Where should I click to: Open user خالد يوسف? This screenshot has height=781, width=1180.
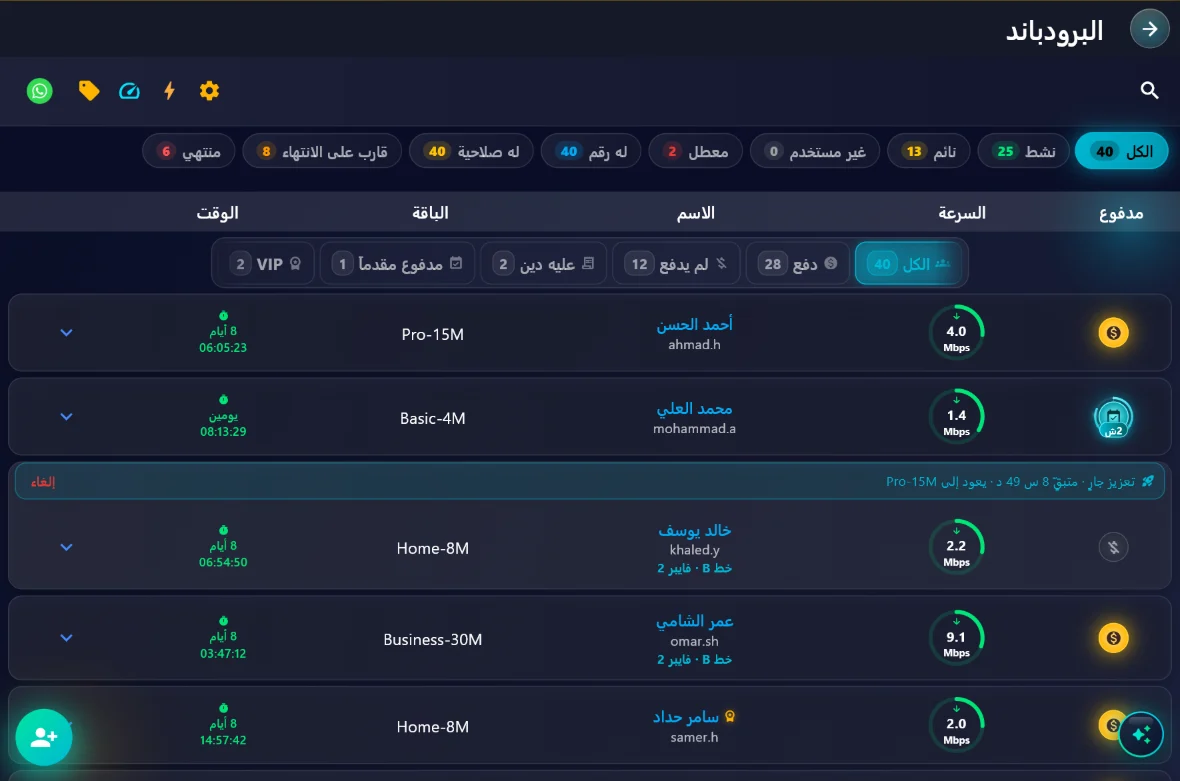694,530
